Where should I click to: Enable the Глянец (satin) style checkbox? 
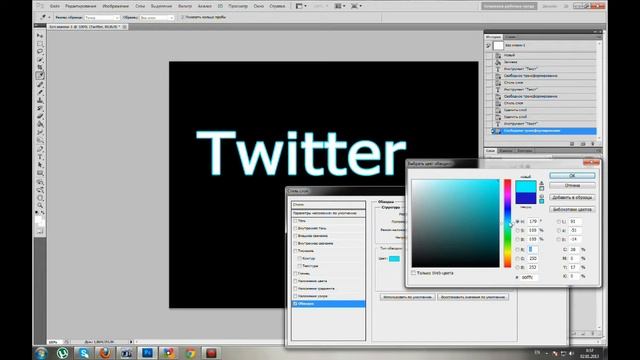click(x=295, y=273)
